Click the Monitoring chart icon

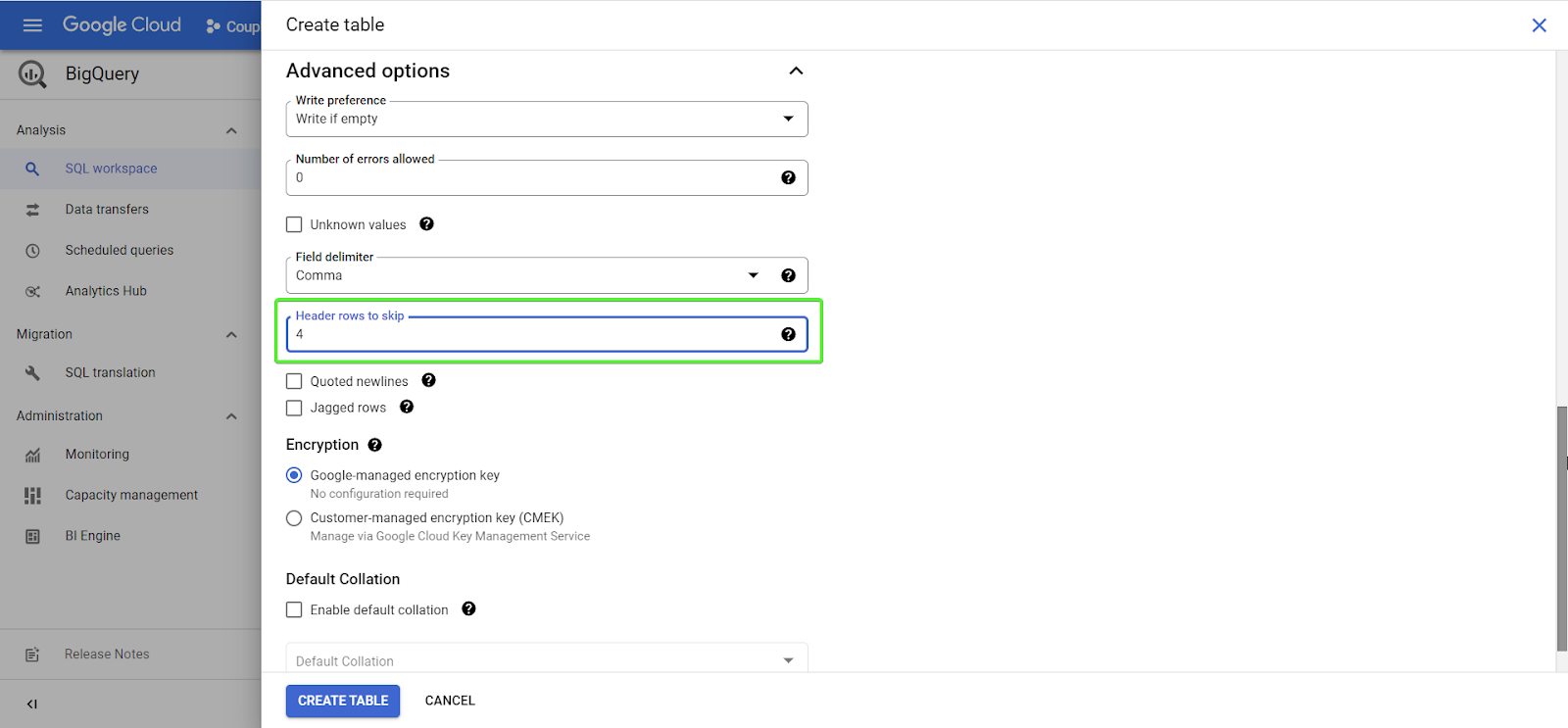pos(32,455)
